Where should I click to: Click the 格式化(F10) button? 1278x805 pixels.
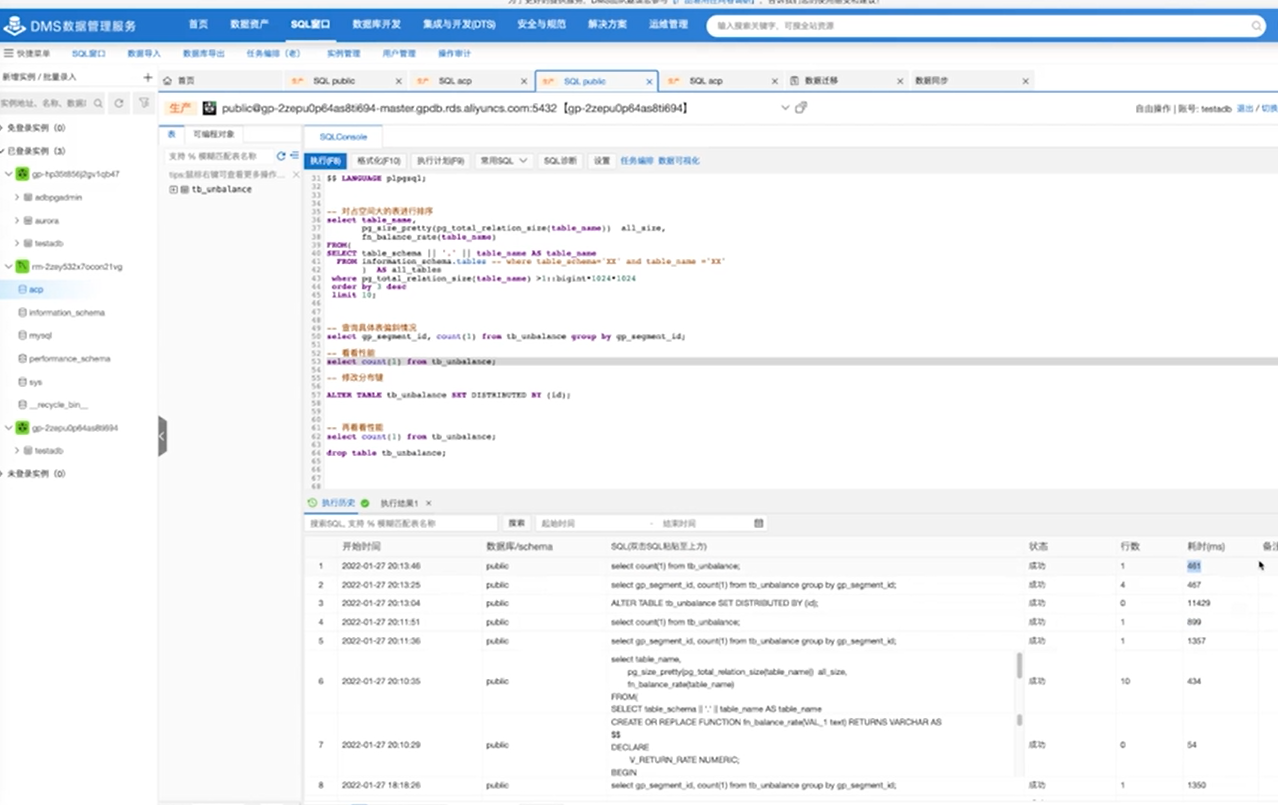(x=379, y=160)
